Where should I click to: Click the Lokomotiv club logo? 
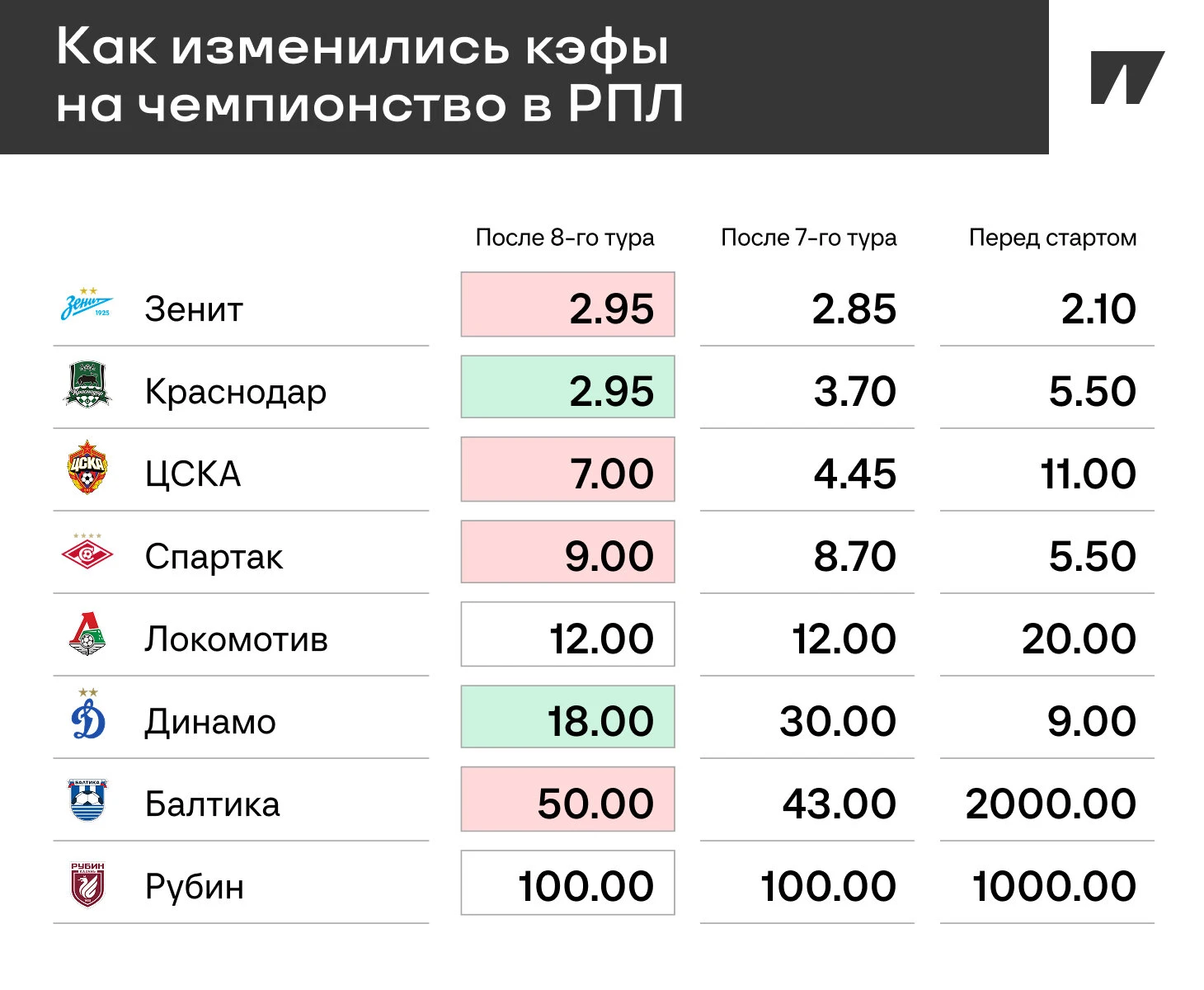point(87,634)
